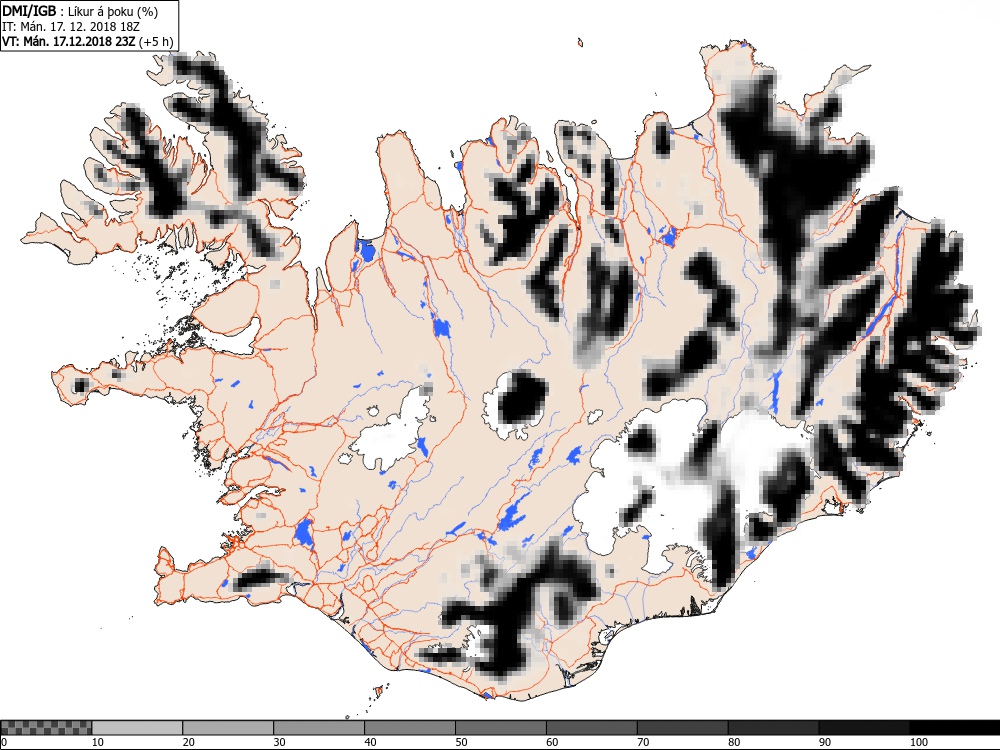The width and height of the screenshot is (1000, 750).
Task: Select the 30–40 gray scale segment
Action: click(319, 728)
